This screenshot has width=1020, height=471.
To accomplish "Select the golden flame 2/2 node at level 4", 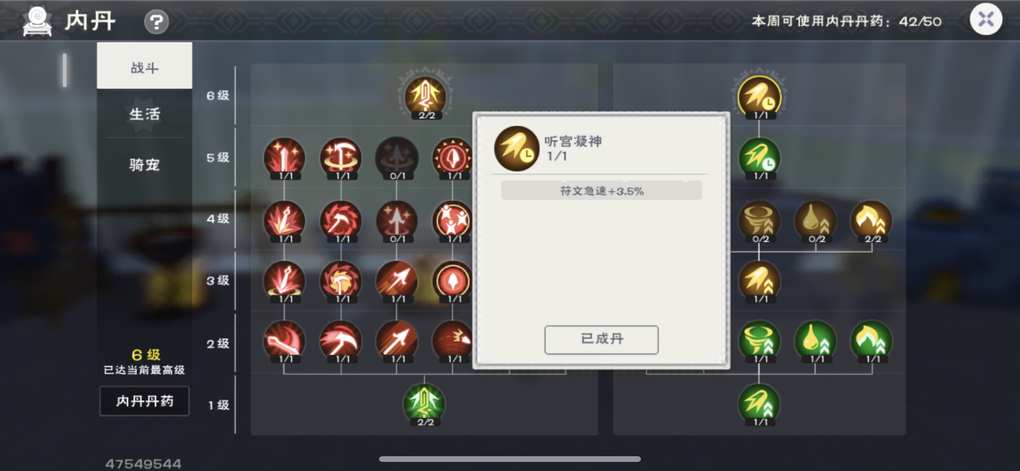I will point(871,221).
